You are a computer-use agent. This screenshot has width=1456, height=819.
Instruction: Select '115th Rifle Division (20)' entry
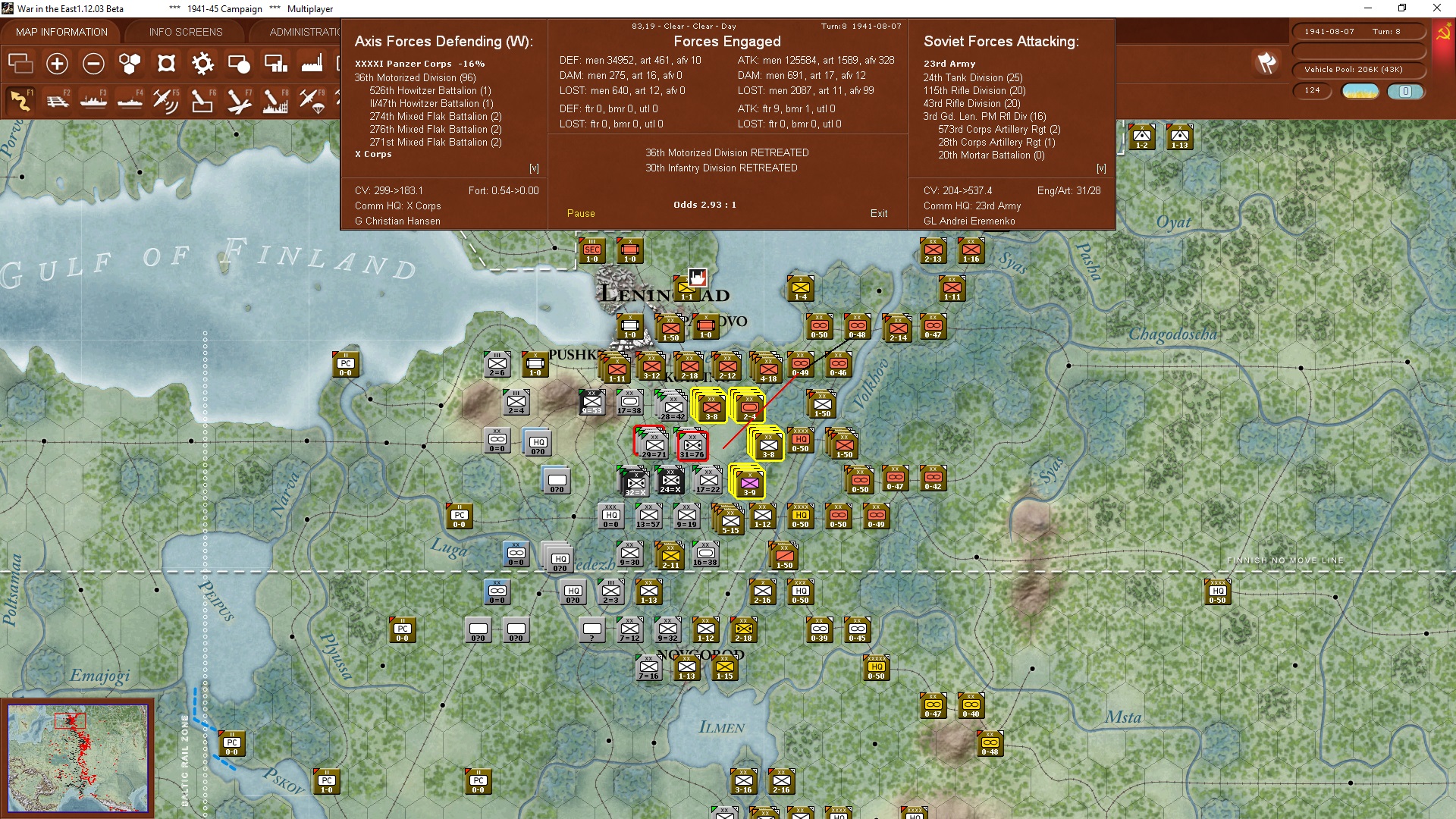pyautogui.click(x=974, y=90)
